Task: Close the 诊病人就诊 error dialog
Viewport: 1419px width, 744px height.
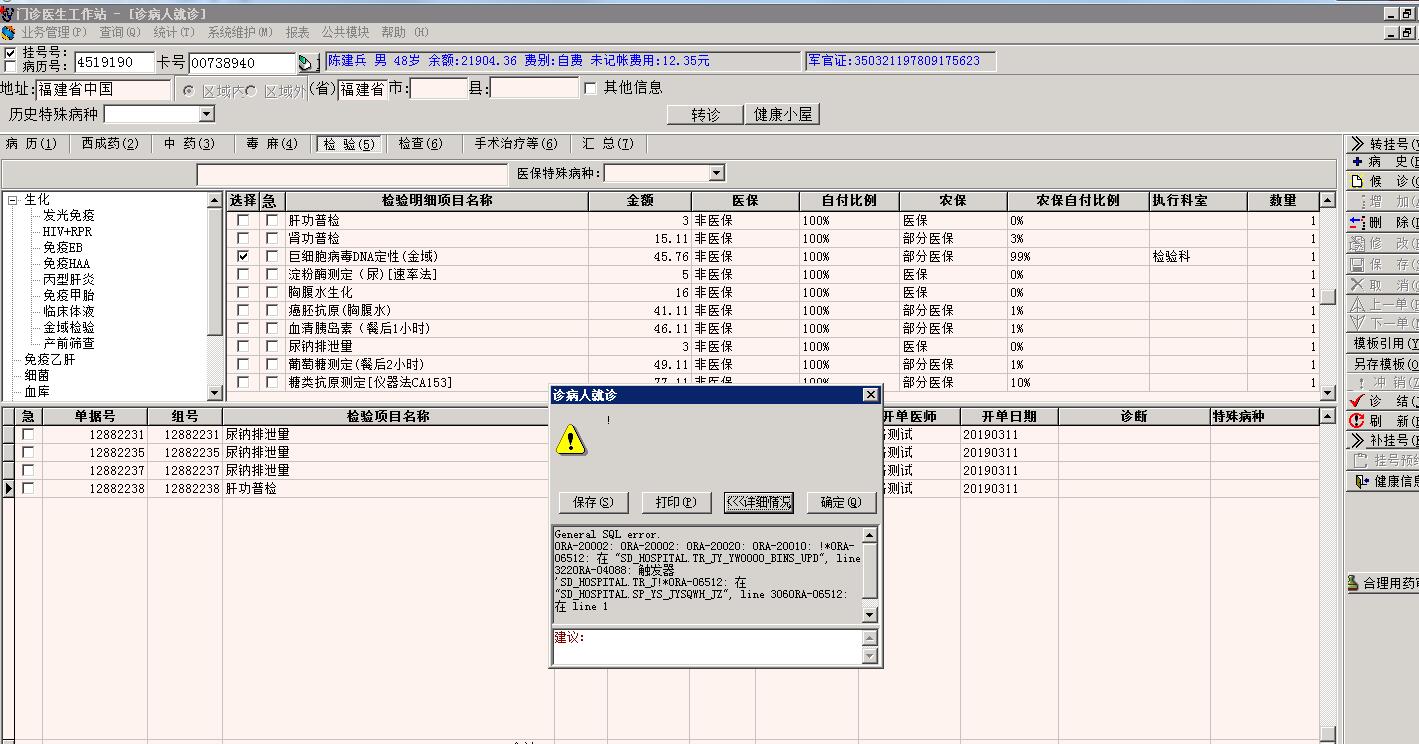Action: point(870,395)
